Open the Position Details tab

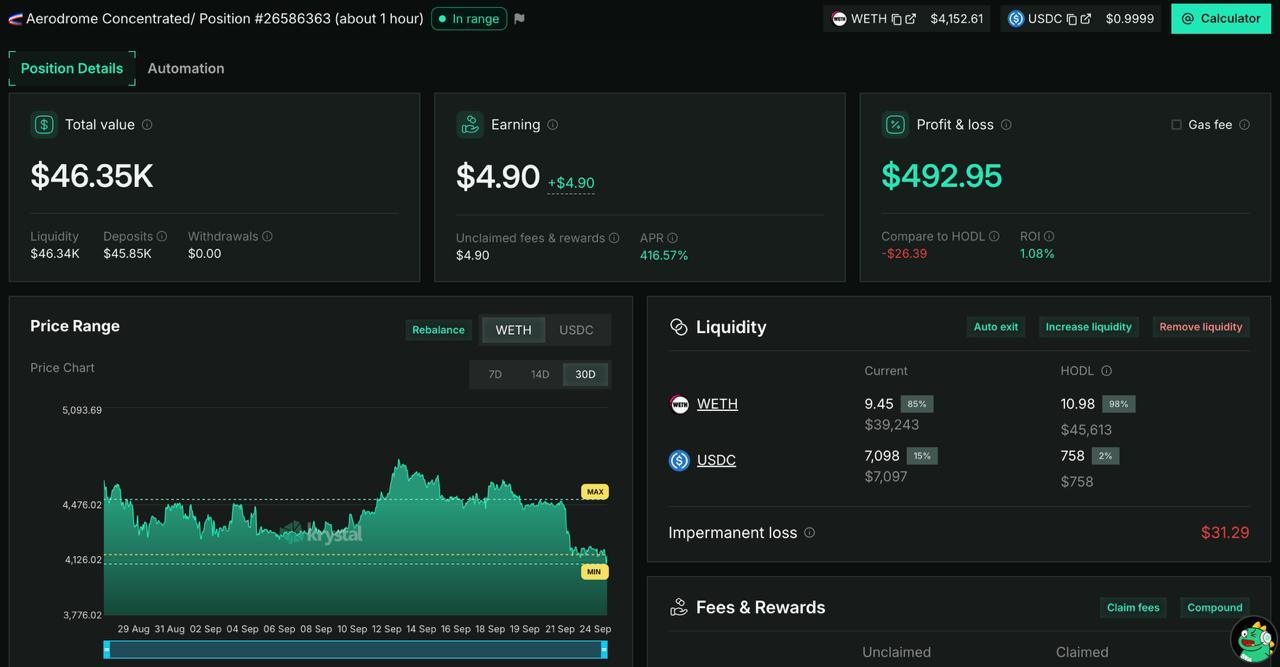(72, 68)
